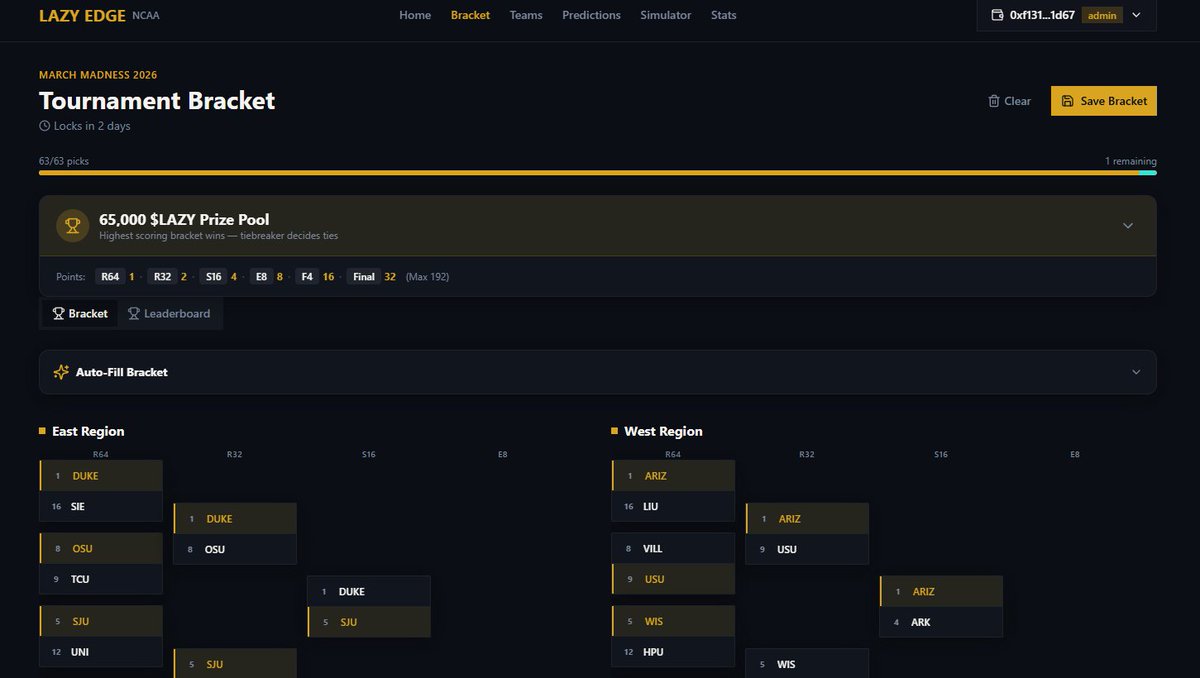This screenshot has height=678, width=1200.
Task: Go to the Bracket nav item
Action: coord(470,15)
